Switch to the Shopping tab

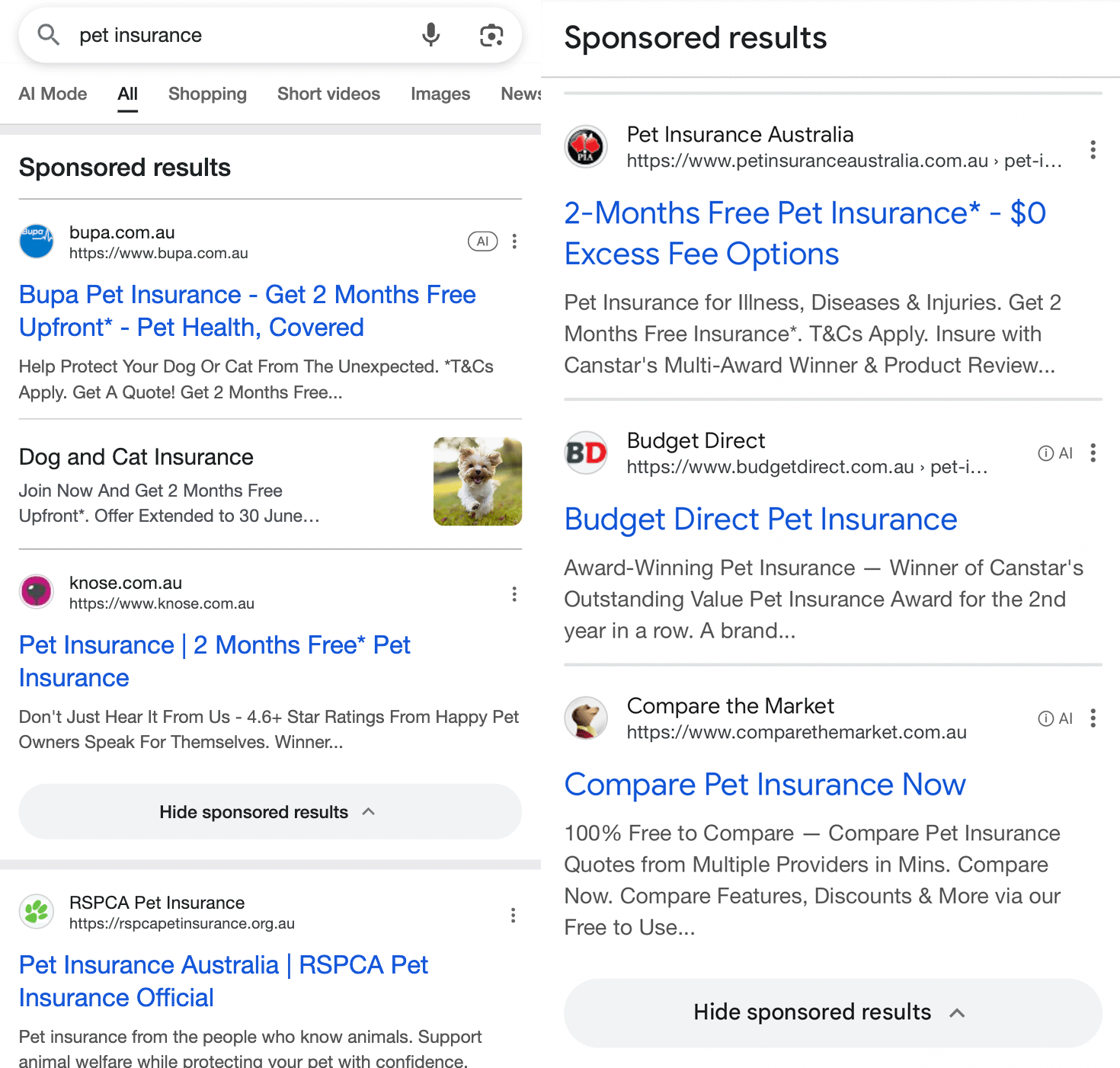[207, 94]
